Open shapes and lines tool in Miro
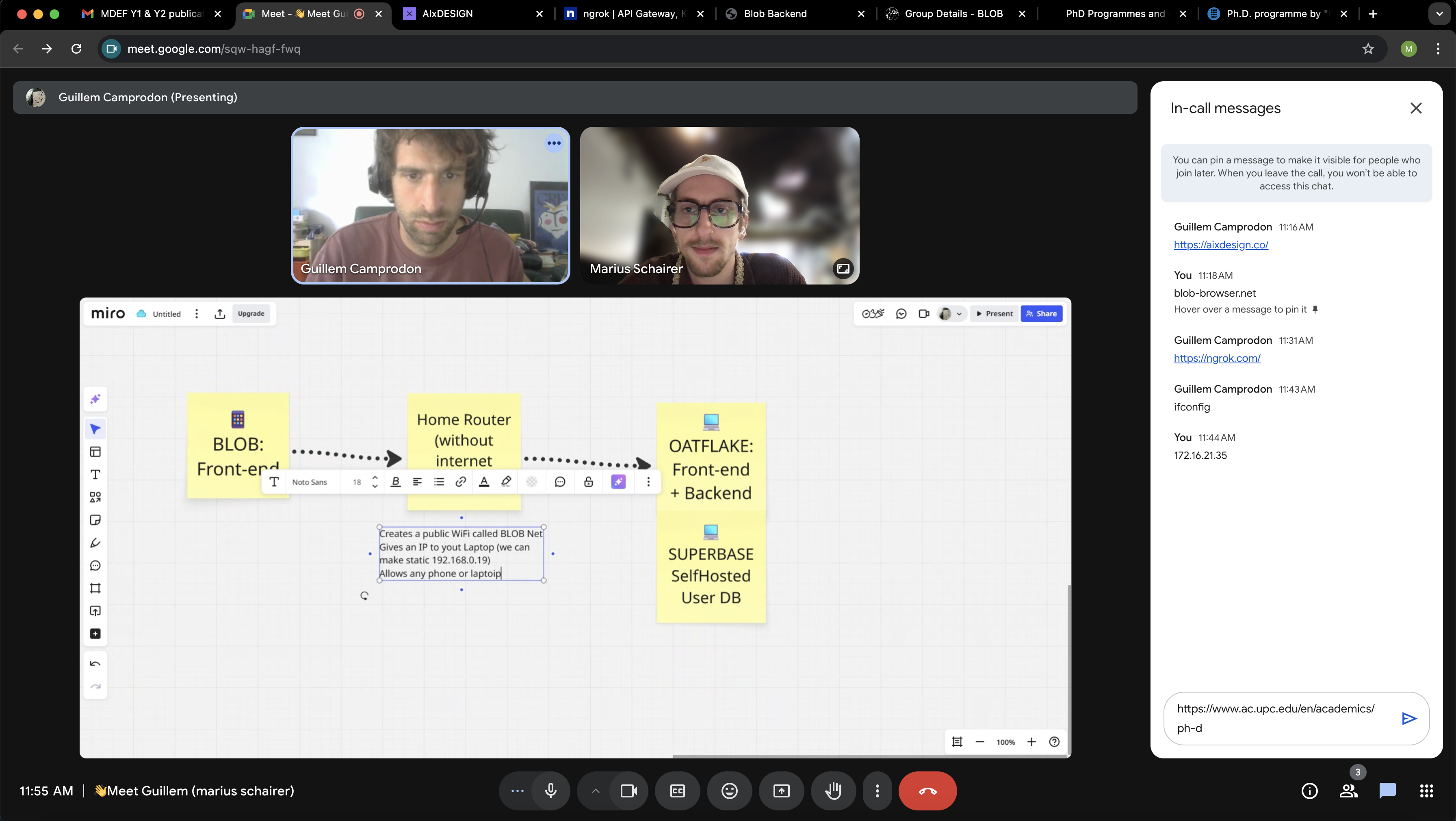Image resolution: width=1456 pixels, height=821 pixels. (95, 497)
